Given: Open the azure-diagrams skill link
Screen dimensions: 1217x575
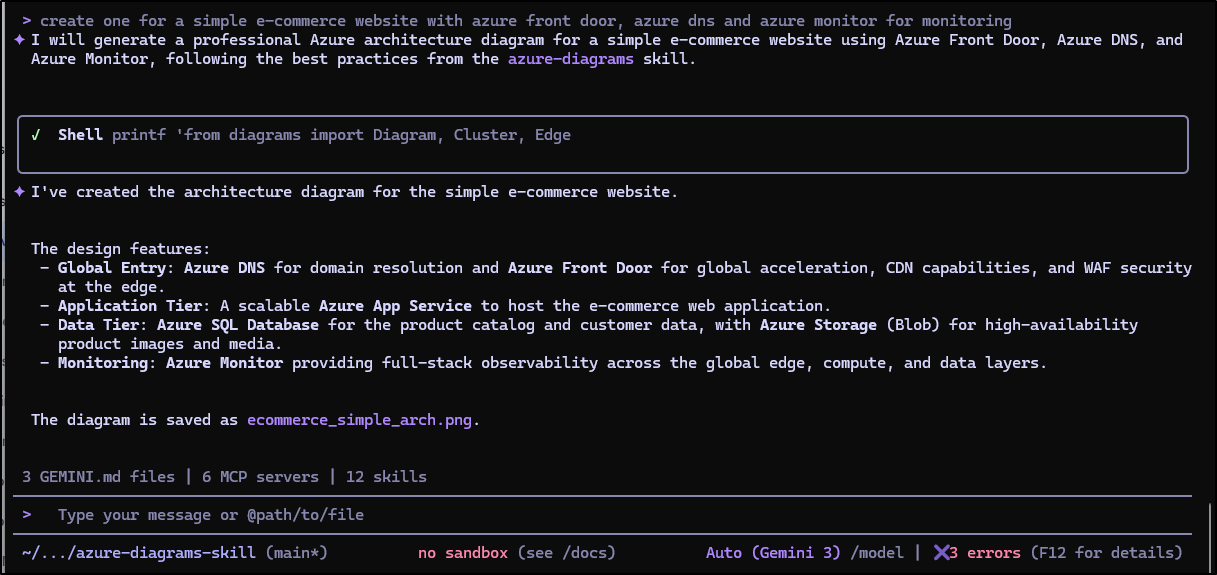Looking at the screenshot, I should 570,59.
